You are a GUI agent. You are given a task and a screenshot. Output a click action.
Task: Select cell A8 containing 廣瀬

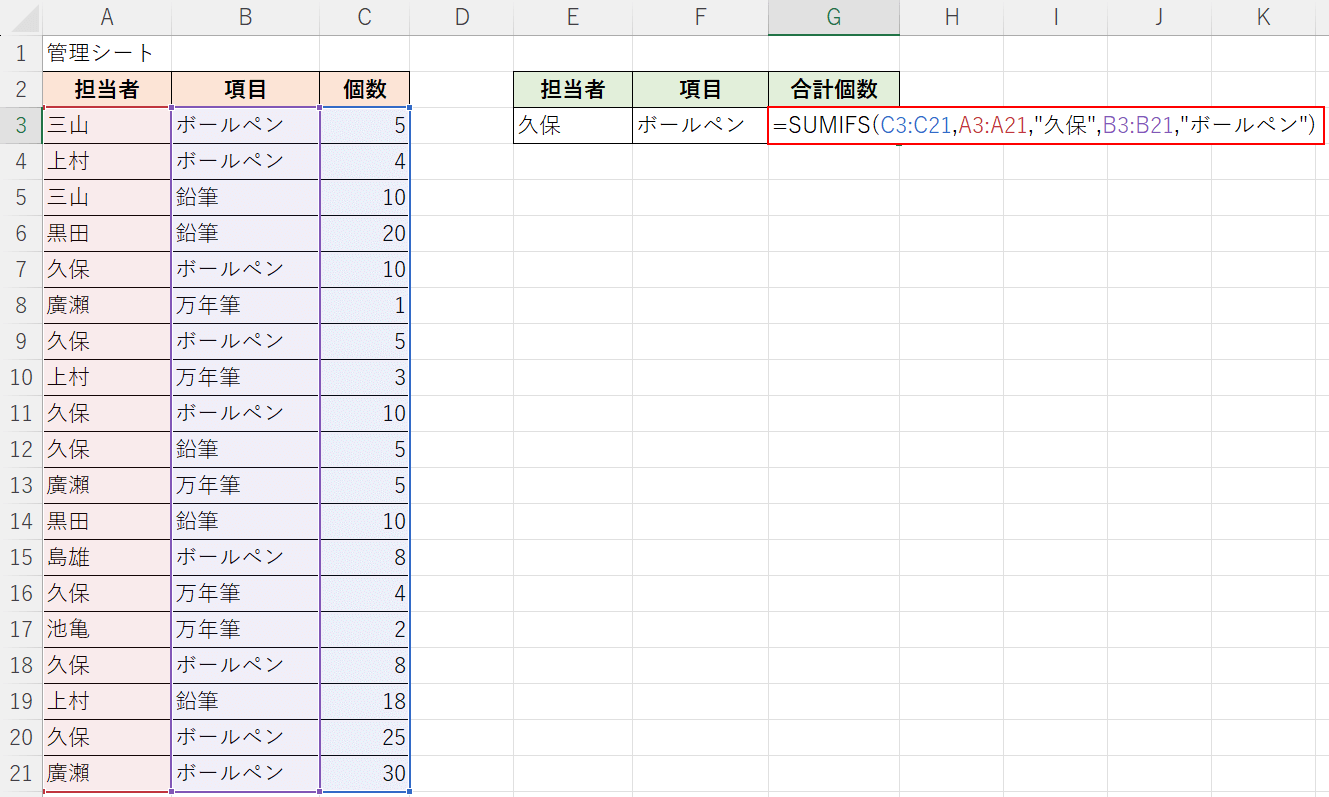(x=107, y=305)
